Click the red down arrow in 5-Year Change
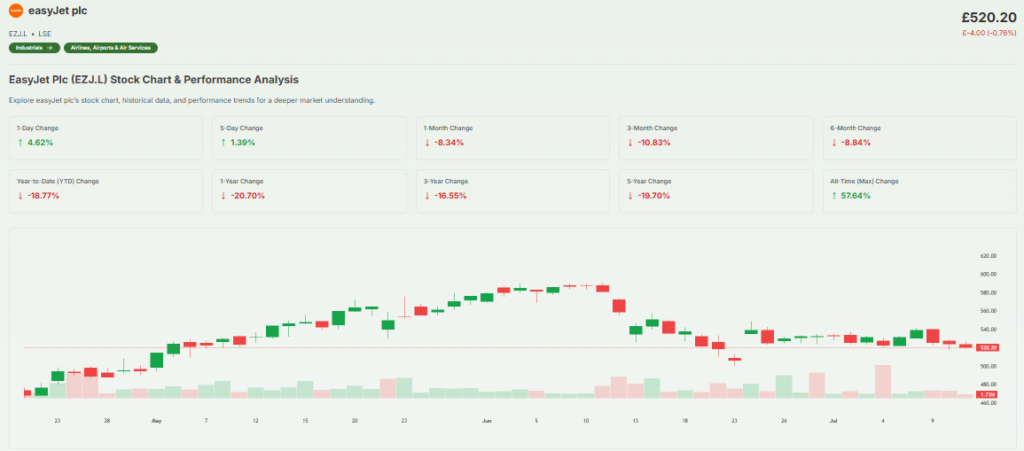 [x=631, y=196]
